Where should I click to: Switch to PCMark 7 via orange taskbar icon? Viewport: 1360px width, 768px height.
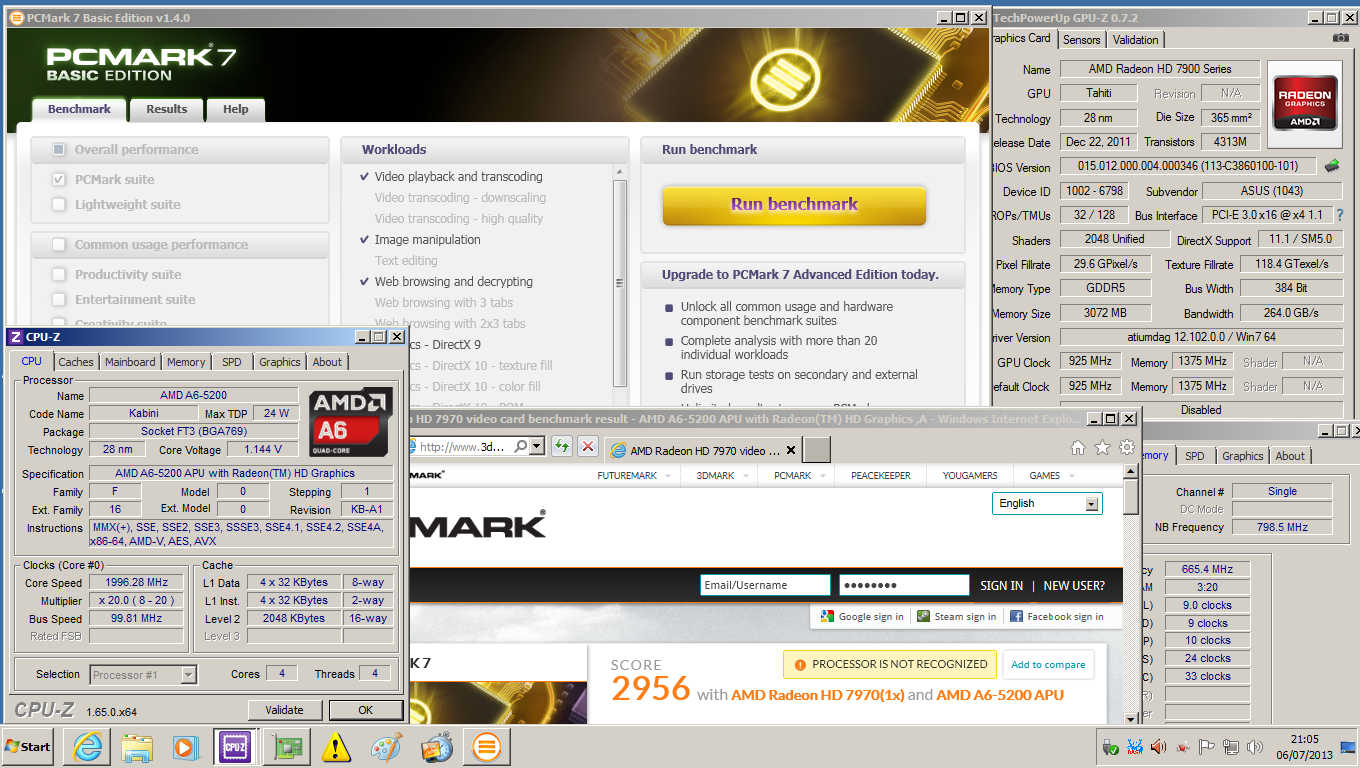pos(487,747)
